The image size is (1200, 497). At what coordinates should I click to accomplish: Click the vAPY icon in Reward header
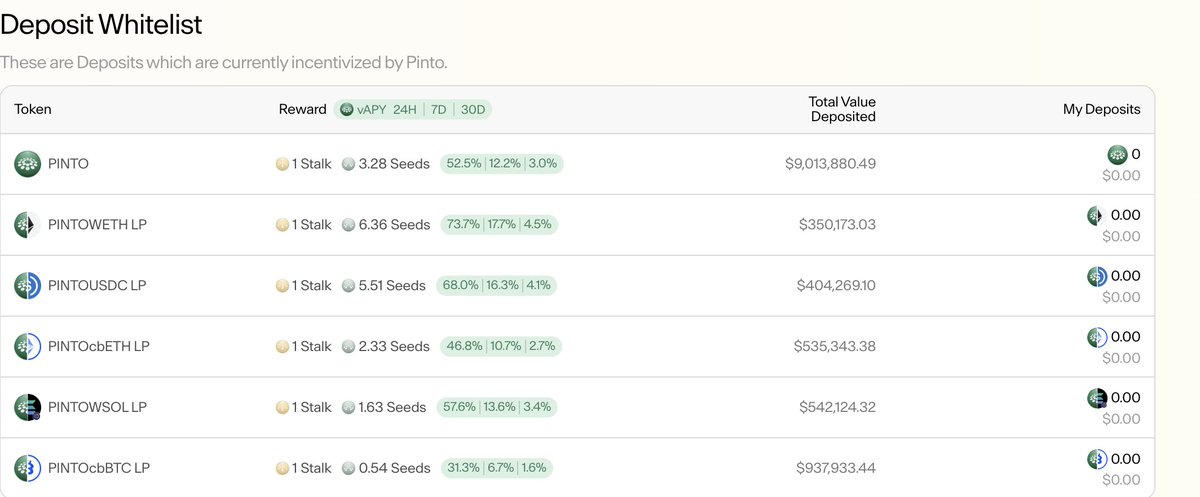[347, 109]
